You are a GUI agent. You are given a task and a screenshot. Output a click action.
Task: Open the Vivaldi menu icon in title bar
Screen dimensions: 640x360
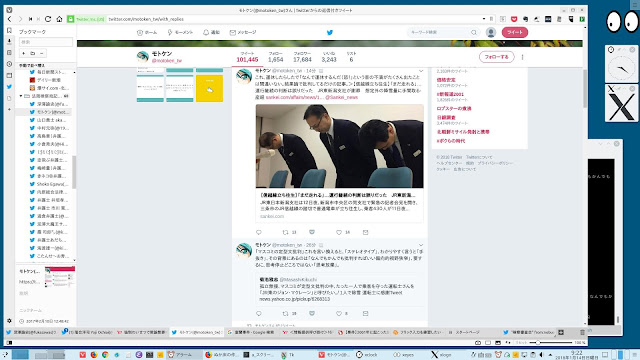point(9,10)
